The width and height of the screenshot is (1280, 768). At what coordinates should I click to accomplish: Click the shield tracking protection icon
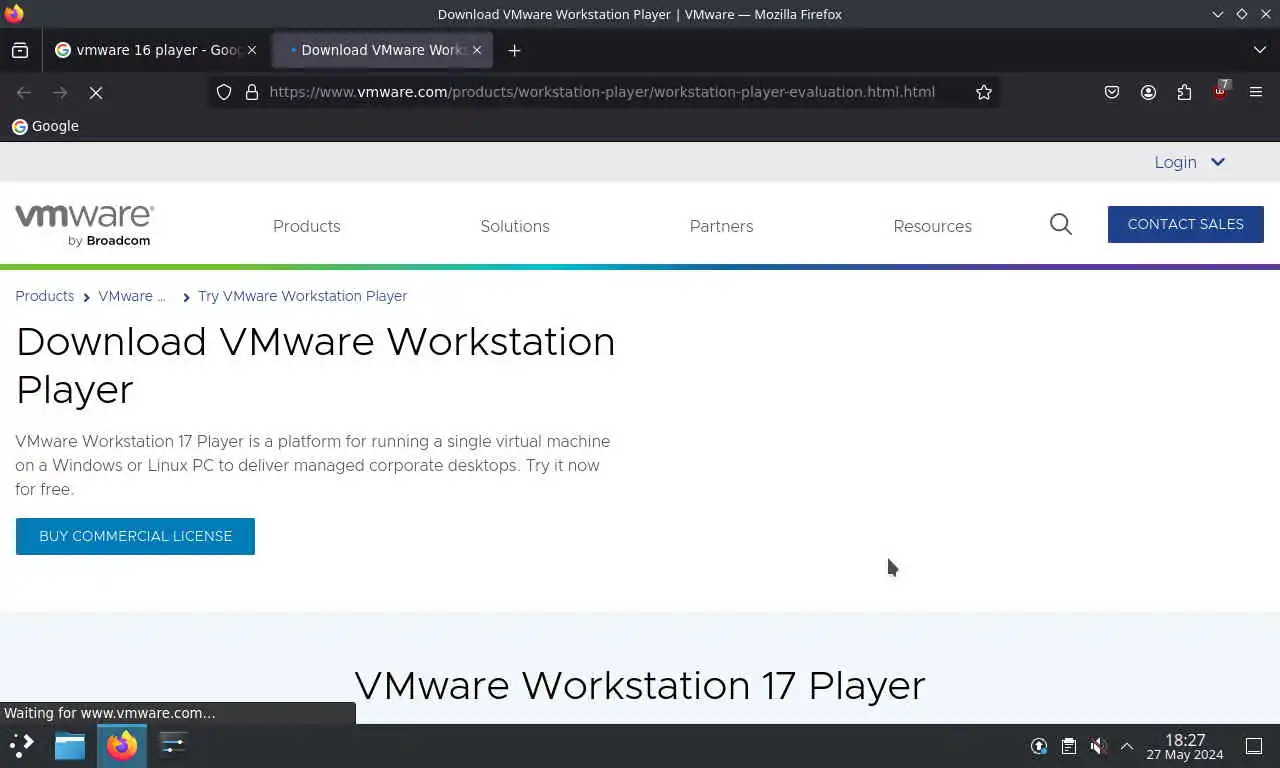coord(224,92)
